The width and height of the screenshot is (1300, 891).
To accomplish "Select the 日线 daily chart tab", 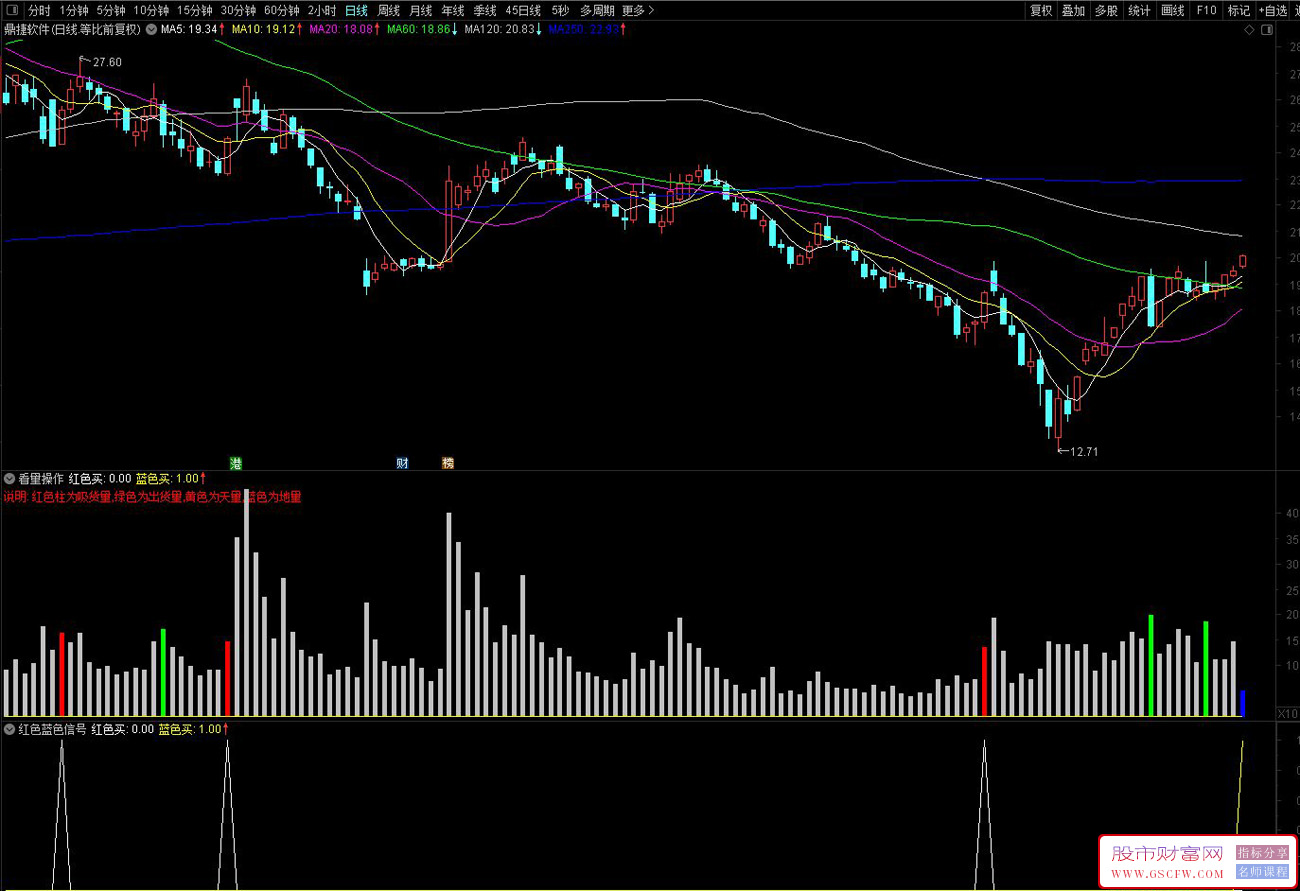I will (356, 10).
